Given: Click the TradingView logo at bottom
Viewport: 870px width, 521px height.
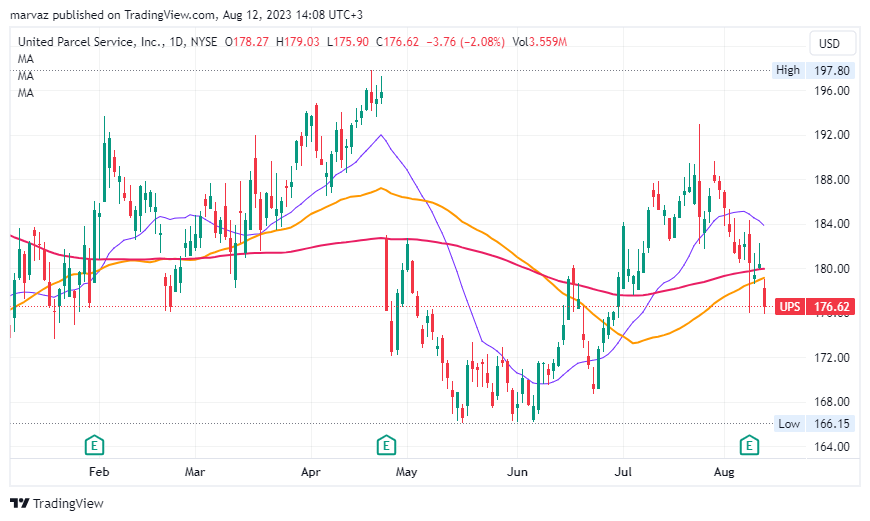Looking at the screenshot, I should click(57, 503).
